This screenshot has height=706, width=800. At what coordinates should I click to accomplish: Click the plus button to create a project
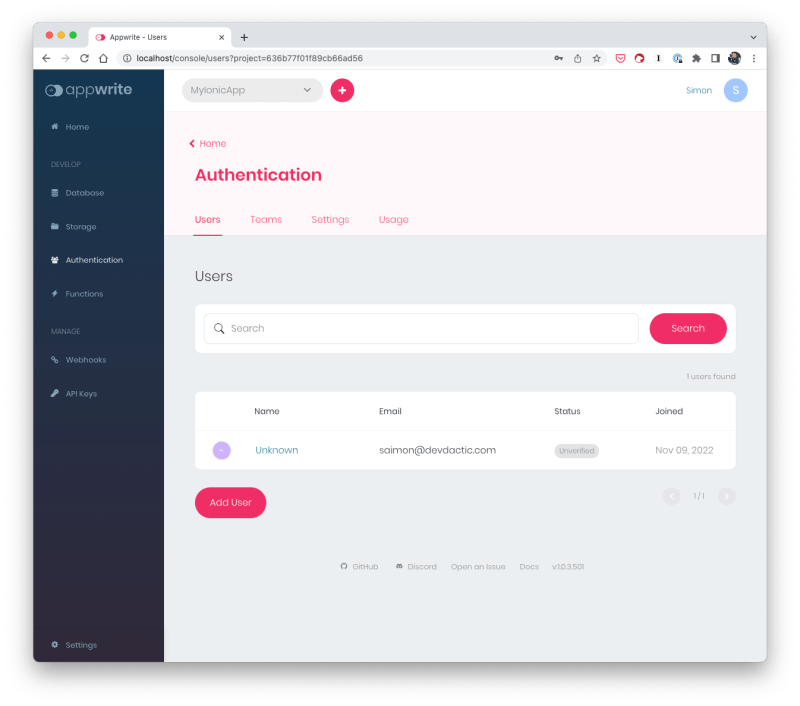pos(342,90)
